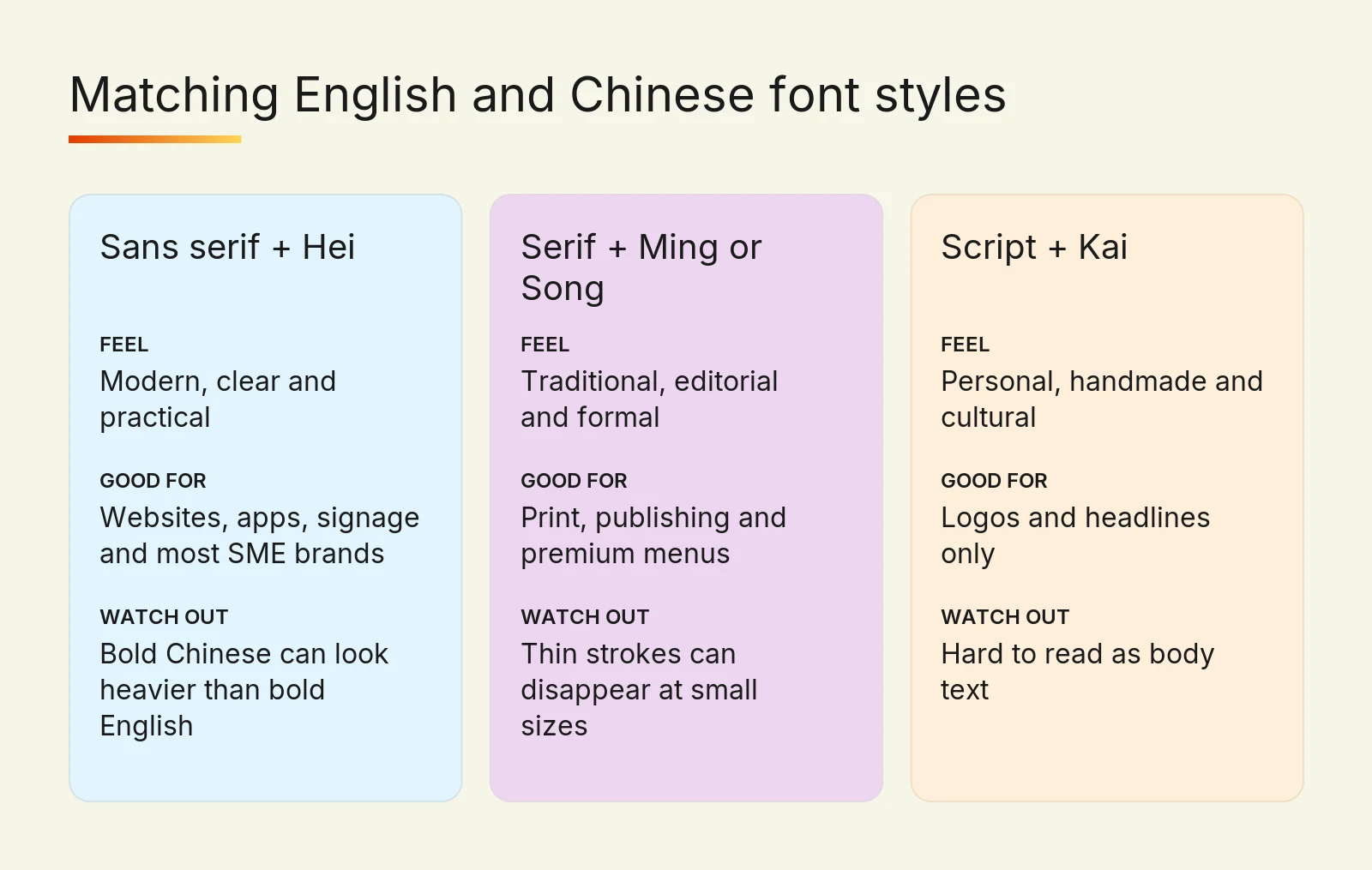Click the FEEL label in Script card

pos(966,345)
